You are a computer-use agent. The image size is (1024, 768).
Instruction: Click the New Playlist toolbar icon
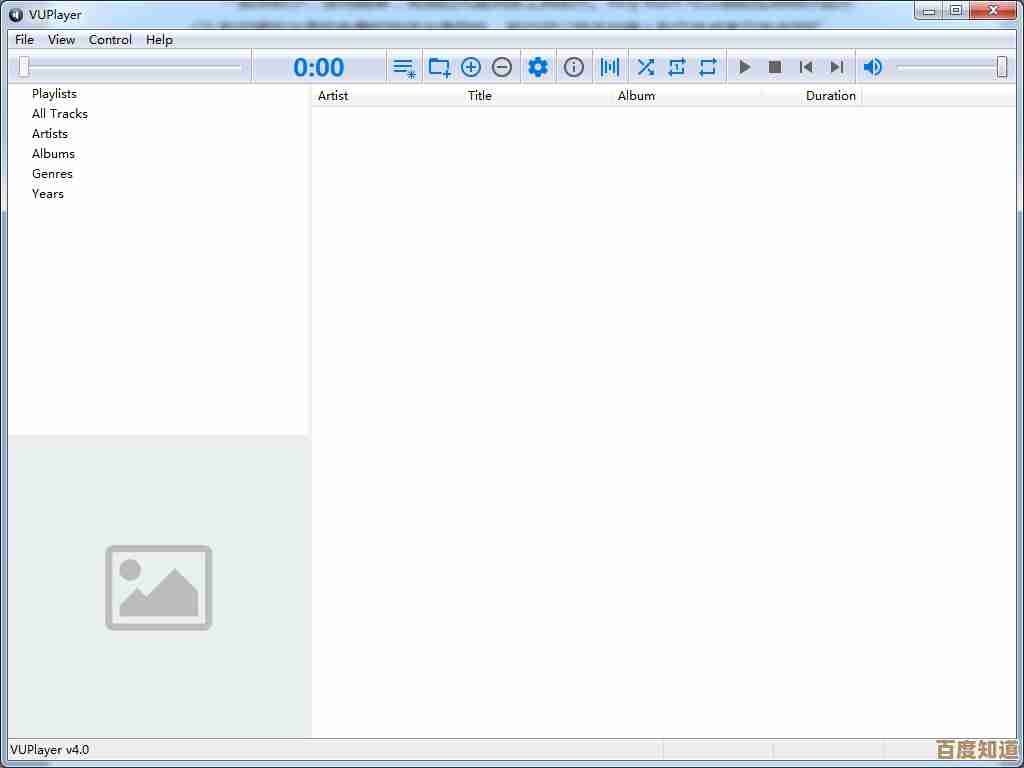[404, 68]
